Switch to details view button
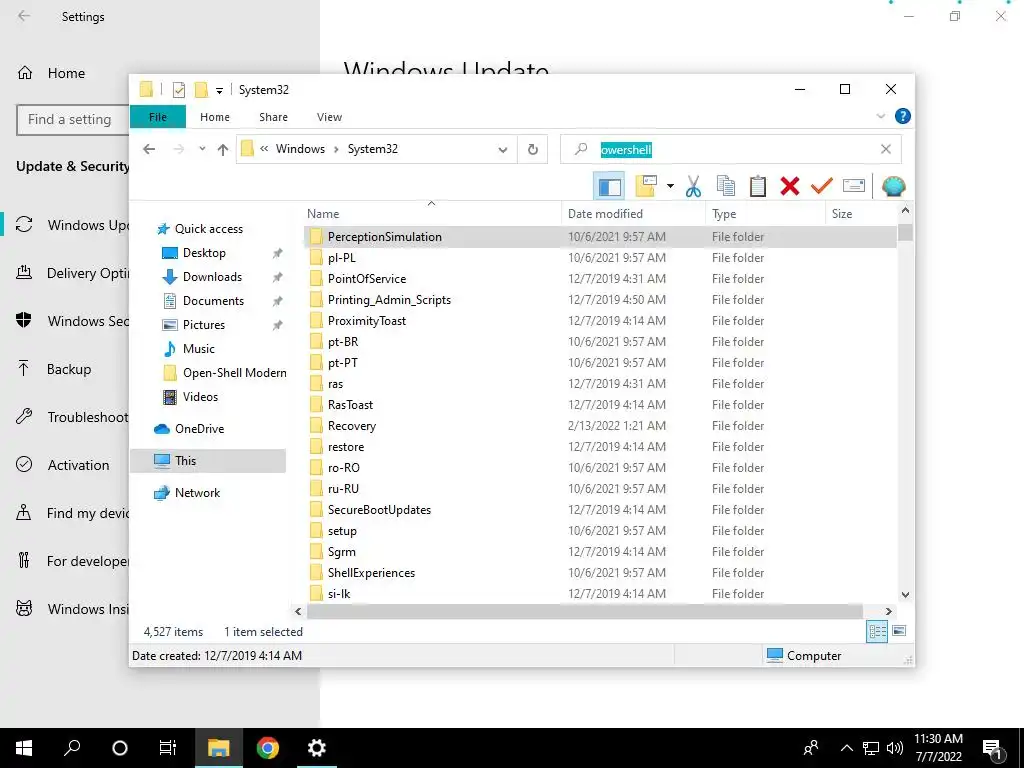The image size is (1024, 768). (877, 631)
